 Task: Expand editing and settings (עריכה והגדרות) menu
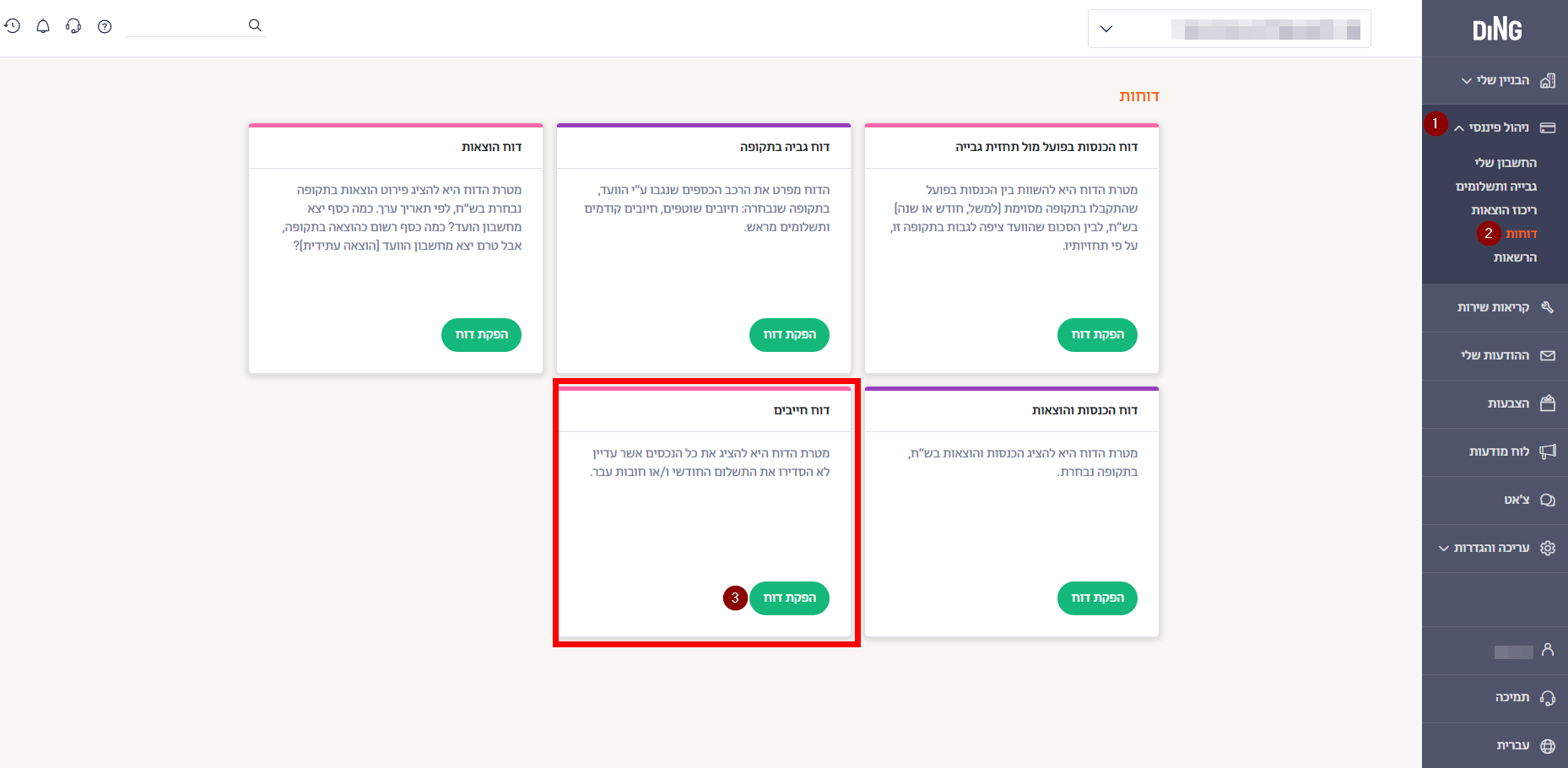[1444, 548]
